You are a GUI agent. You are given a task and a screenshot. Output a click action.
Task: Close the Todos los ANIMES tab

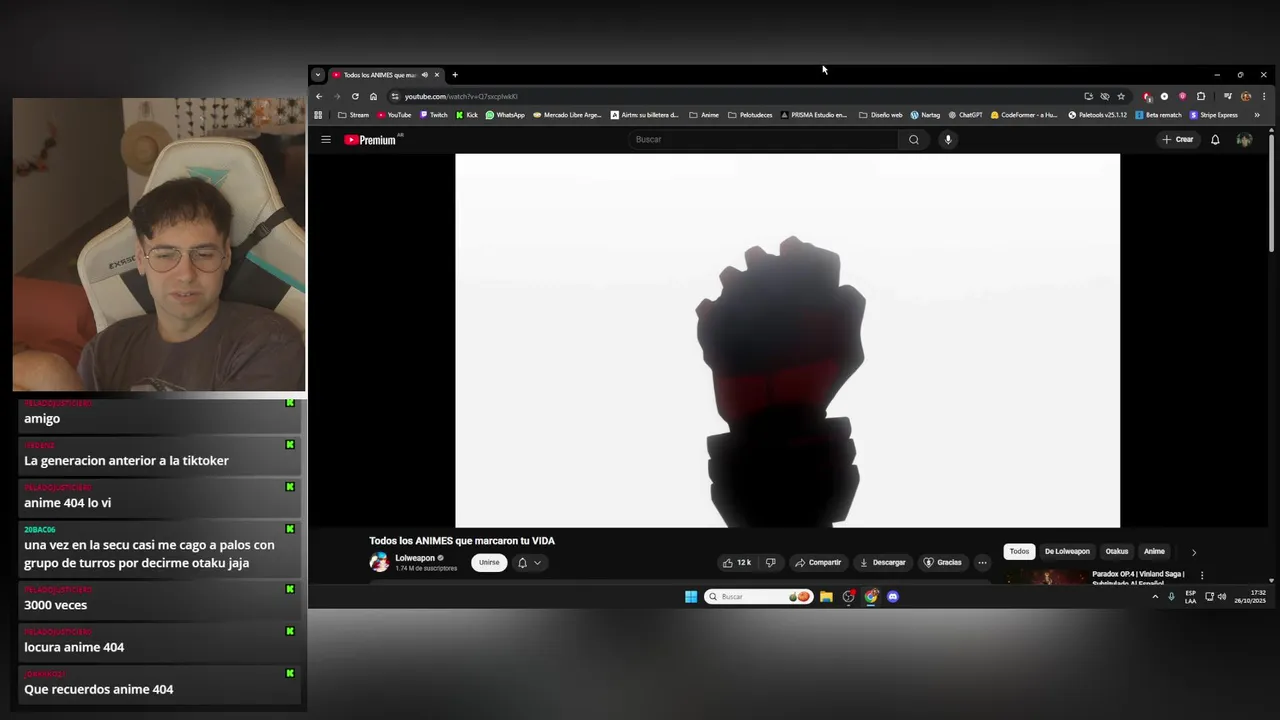(436, 75)
